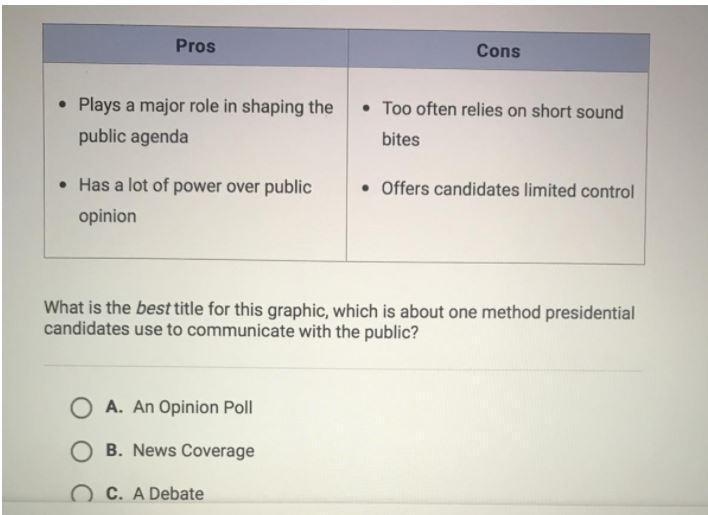The height and width of the screenshot is (515, 708).
Task: Click the 'A Debate' answer label
Action: point(168,493)
